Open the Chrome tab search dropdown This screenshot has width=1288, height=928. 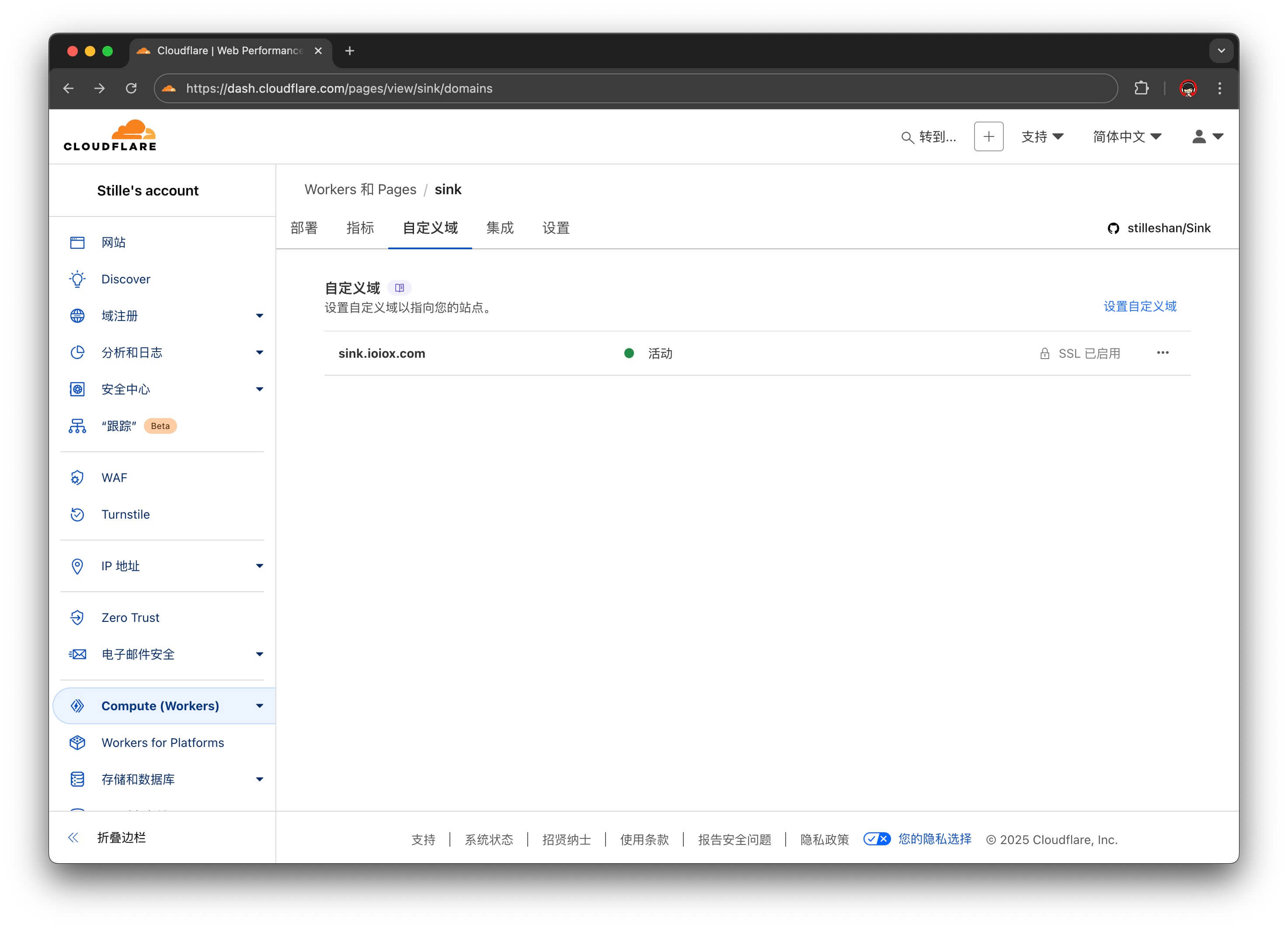[1222, 51]
